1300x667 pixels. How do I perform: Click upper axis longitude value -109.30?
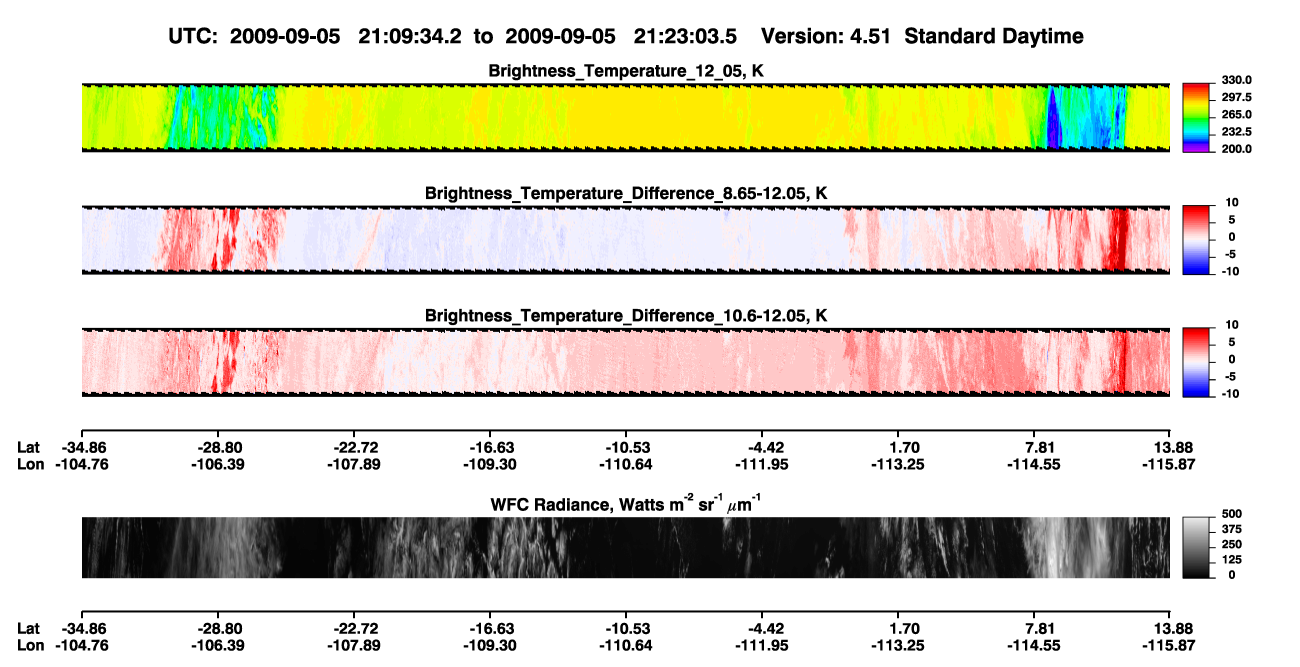click(x=490, y=464)
